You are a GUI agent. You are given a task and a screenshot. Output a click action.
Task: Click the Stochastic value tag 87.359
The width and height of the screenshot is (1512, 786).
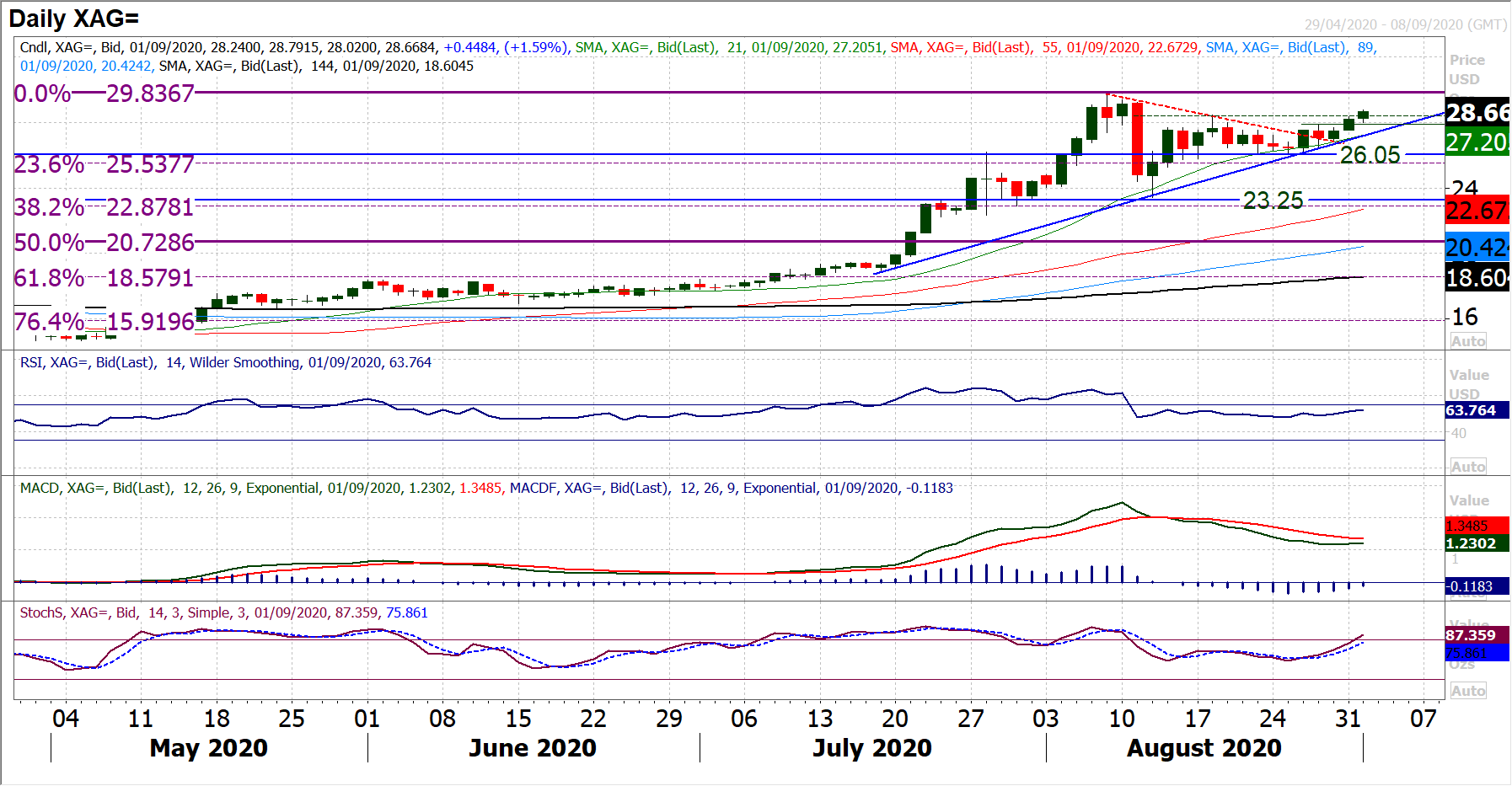[x=1472, y=635]
